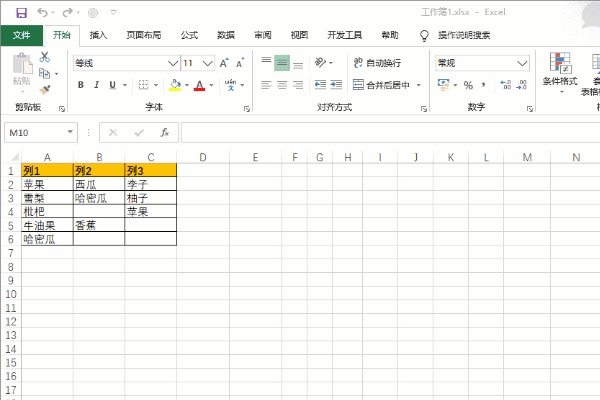Expand font color palette arrow
The image size is (600, 400).
tap(211, 85)
